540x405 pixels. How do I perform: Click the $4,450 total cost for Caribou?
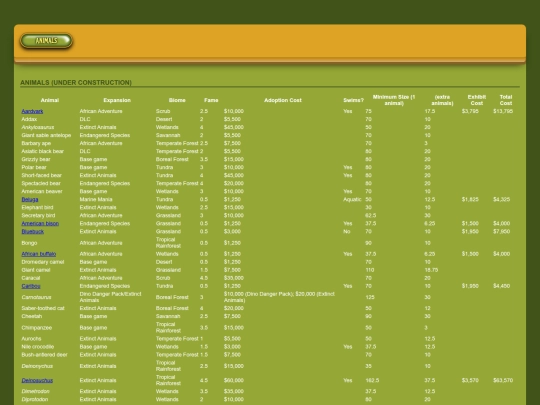(501, 286)
